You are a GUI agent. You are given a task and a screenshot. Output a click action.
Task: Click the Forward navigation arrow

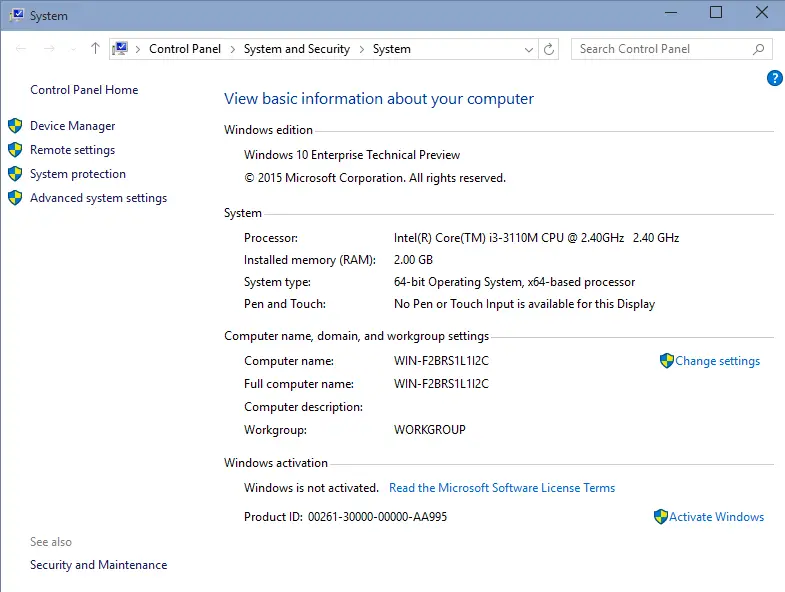[x=49, y=49]
